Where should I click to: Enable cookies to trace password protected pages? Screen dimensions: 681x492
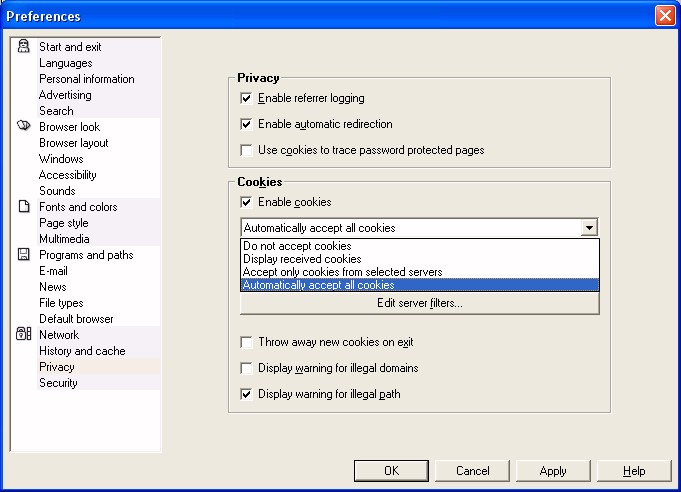(x=246, y=151)
